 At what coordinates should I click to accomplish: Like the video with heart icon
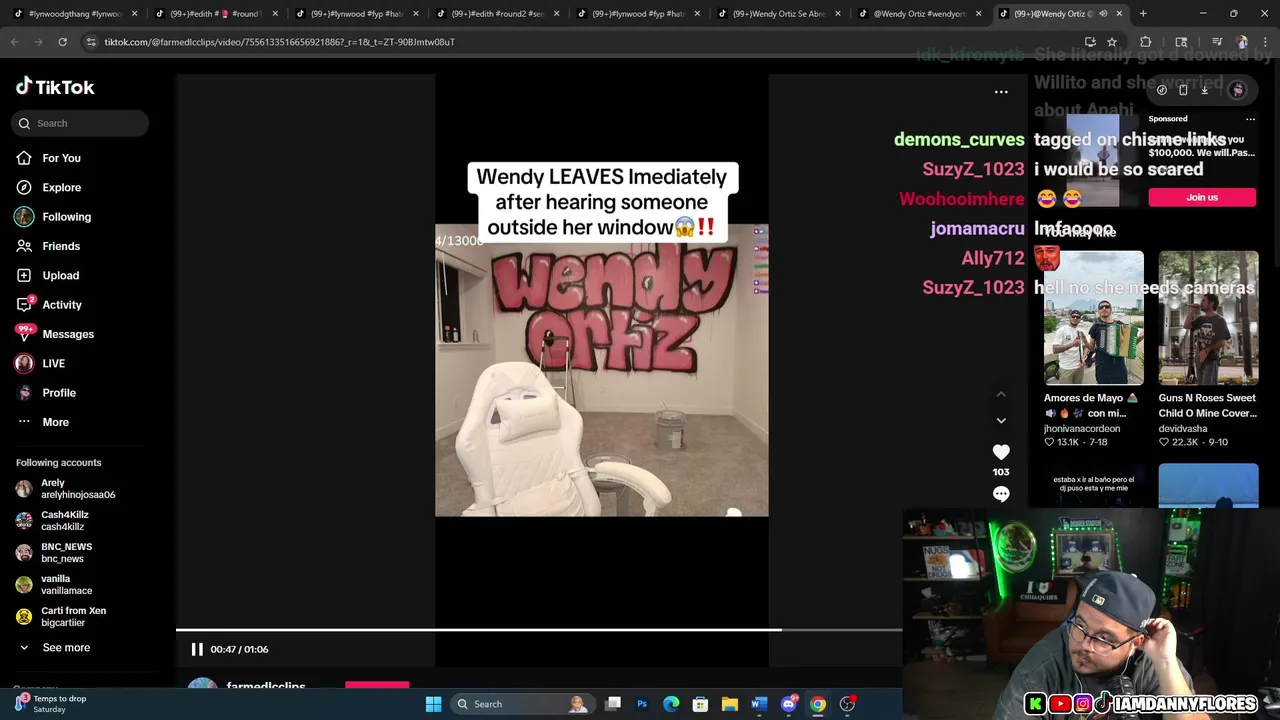[x=1001, y=452]
